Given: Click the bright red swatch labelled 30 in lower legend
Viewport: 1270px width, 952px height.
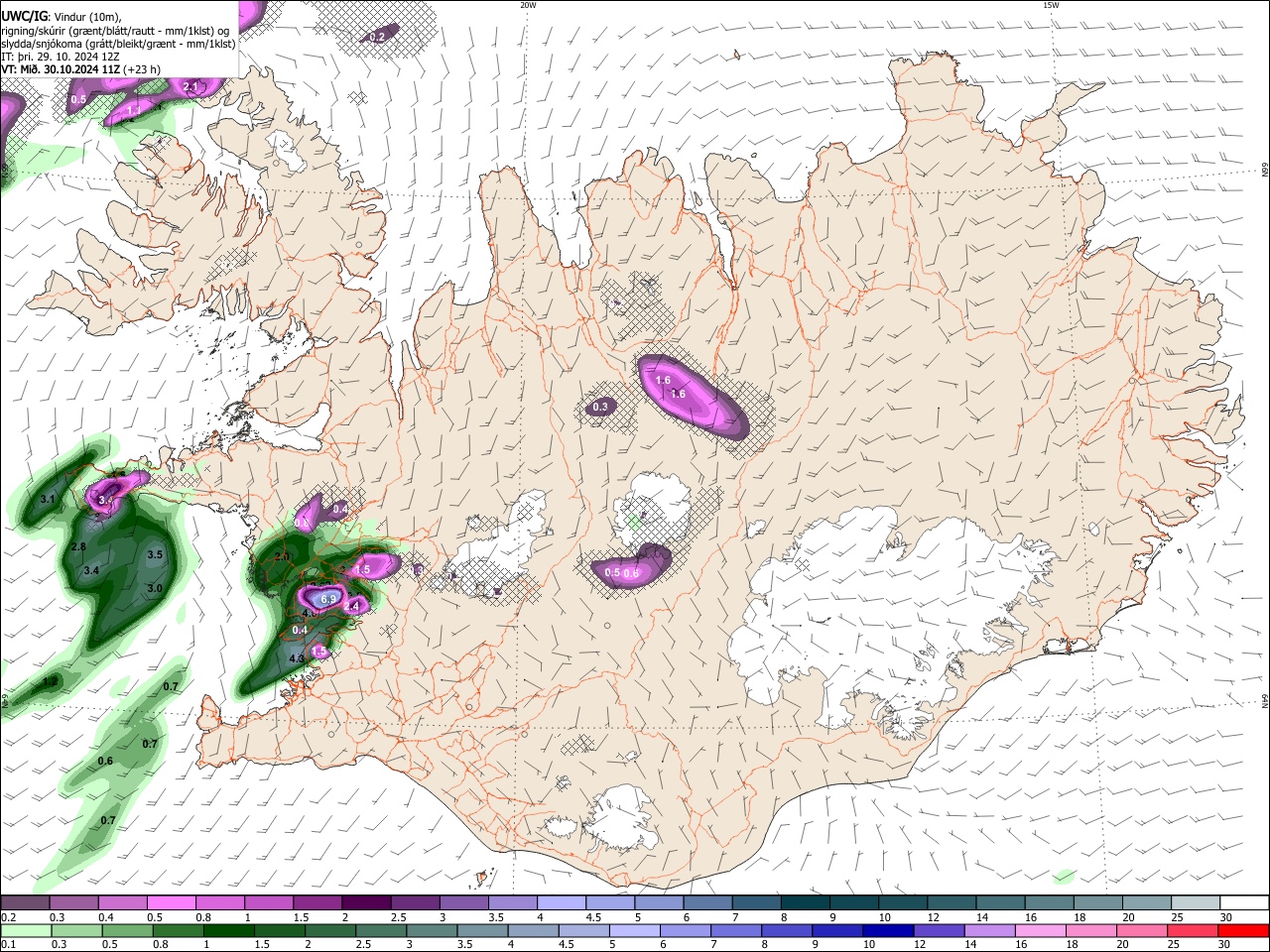Looking at the screenshot, I should point(1243,931).
